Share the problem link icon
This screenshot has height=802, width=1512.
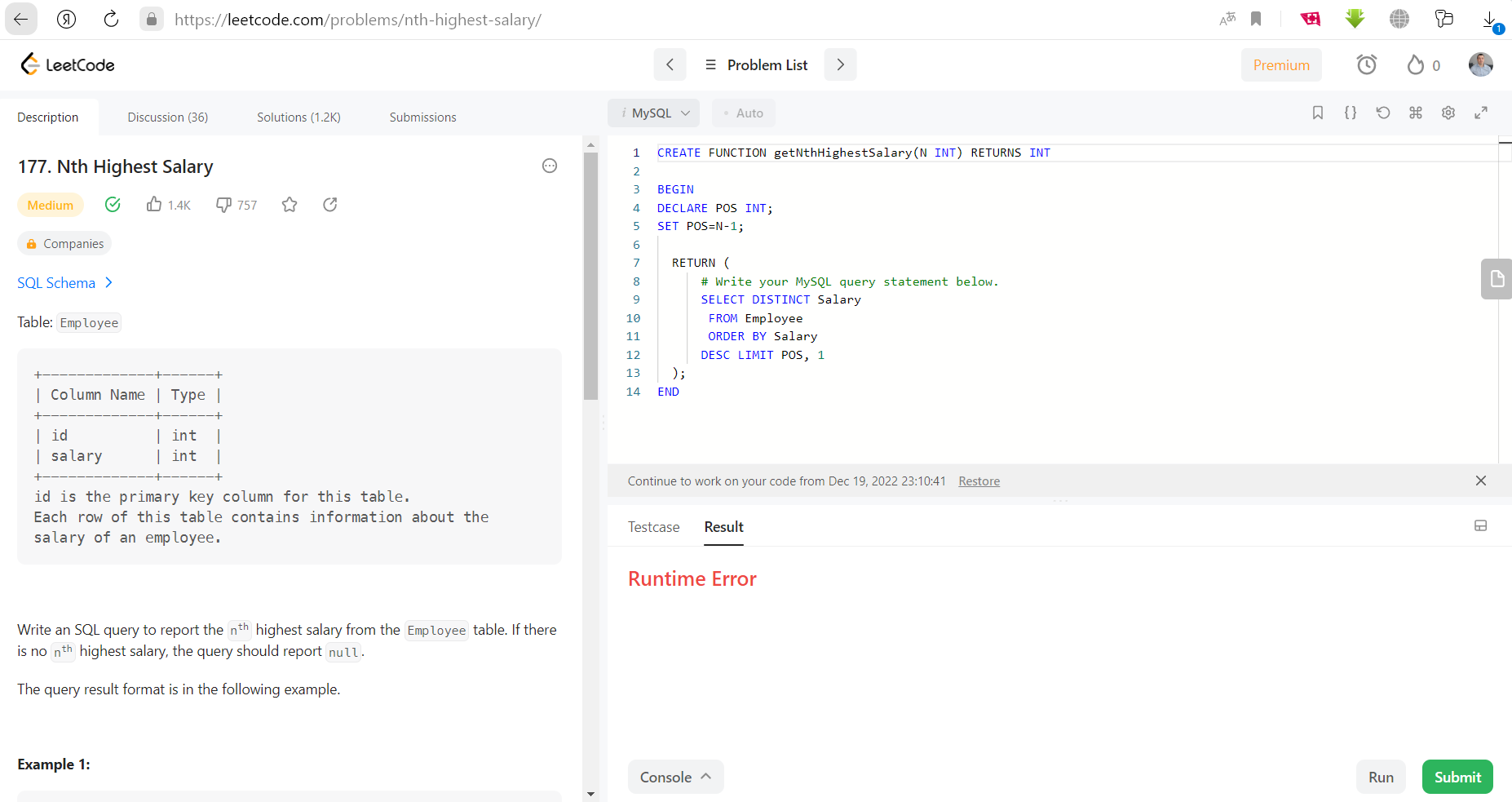[330, 205]
